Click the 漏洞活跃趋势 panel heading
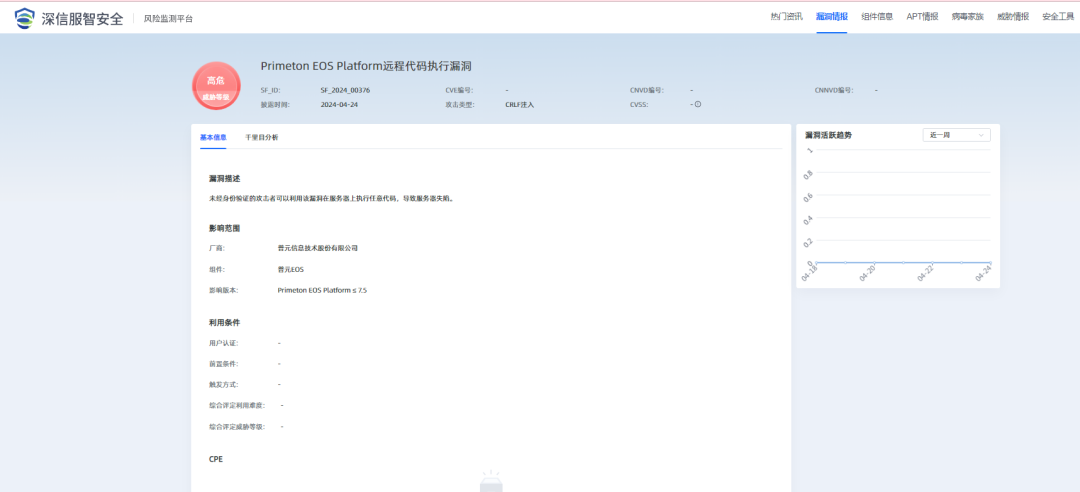1080x492 pixels. pyautogui.click(x=829, y=135)
